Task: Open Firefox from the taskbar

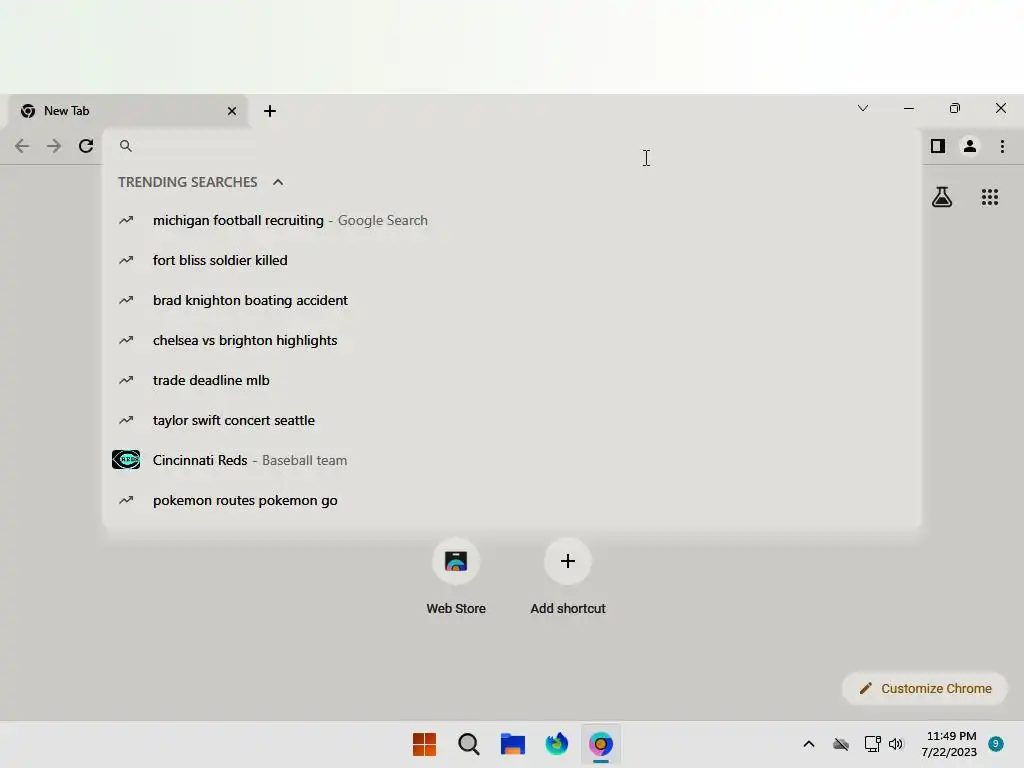Action: (x=556, y=744)
